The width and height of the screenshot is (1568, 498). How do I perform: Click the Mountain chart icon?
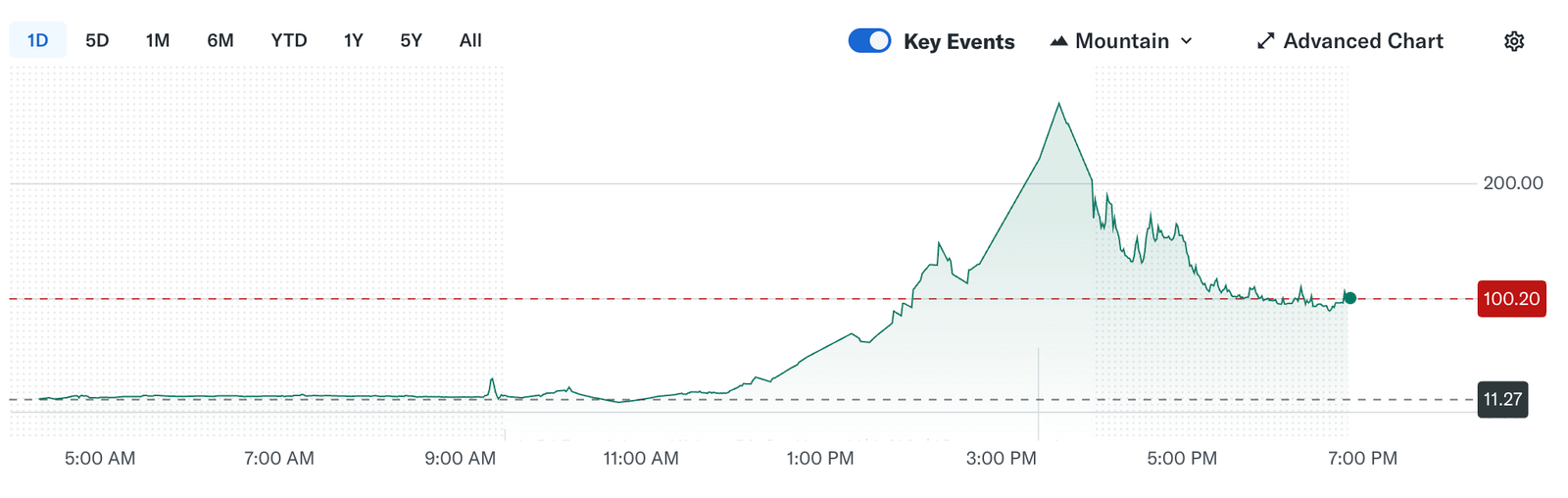pos(1058,41)
